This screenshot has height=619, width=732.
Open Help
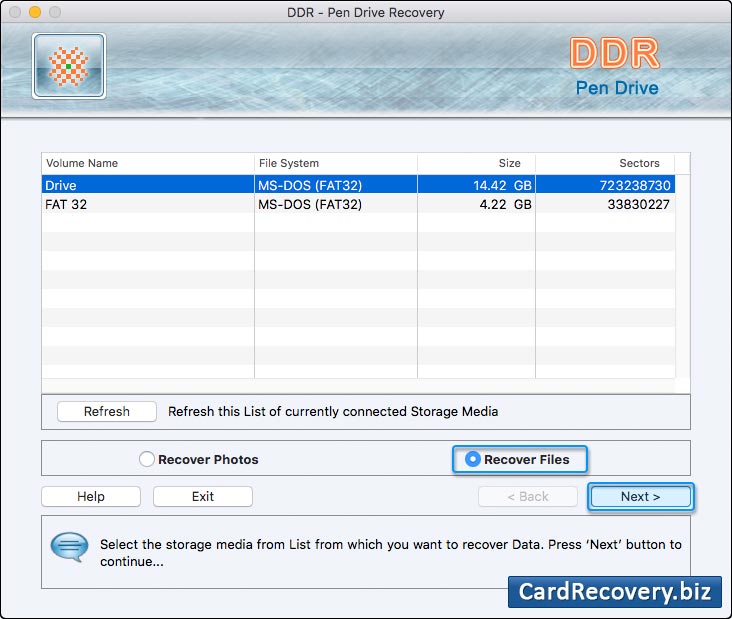(x=91, y=496)
